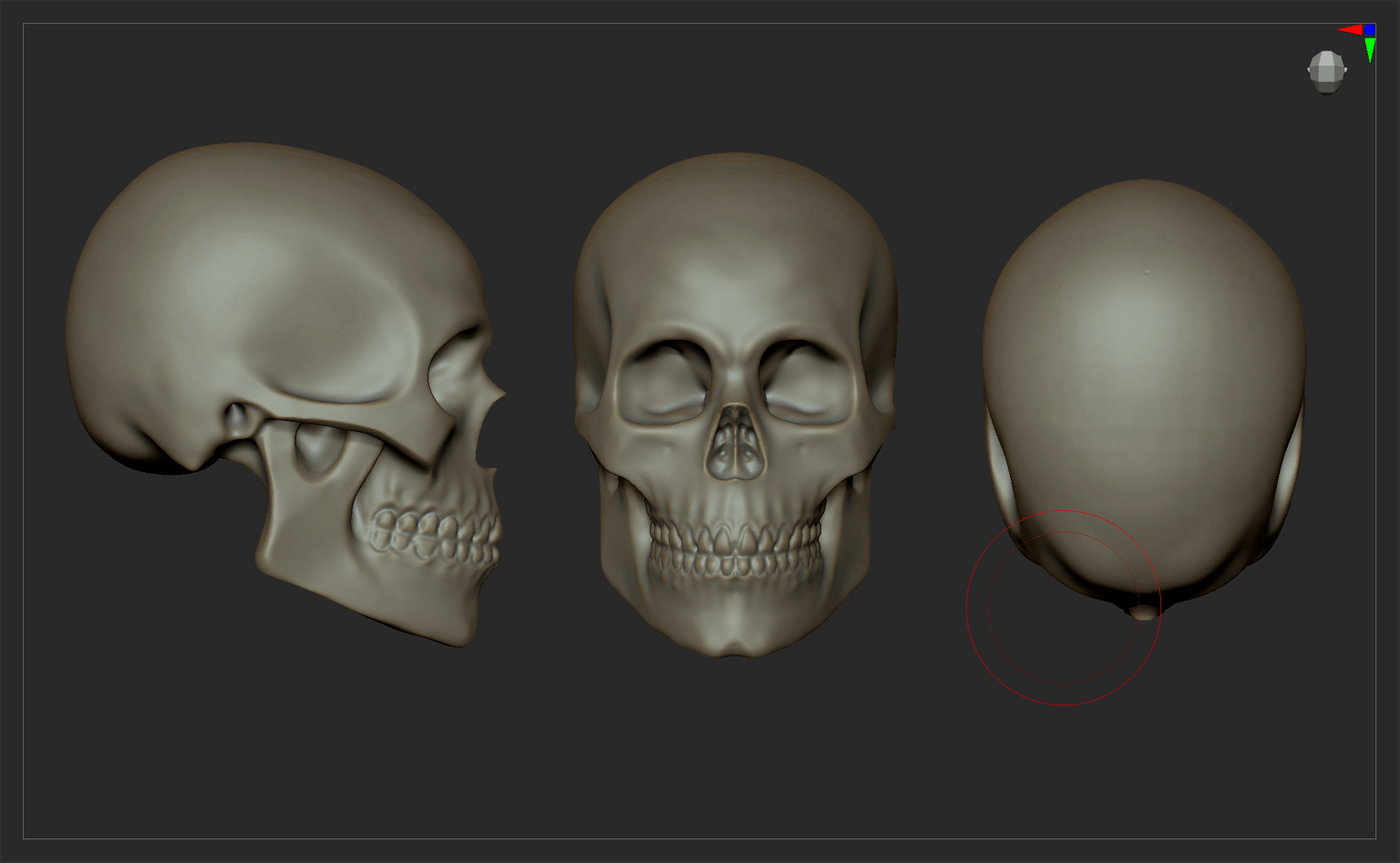Click the green Y-axis cone

click(1370, 50)
